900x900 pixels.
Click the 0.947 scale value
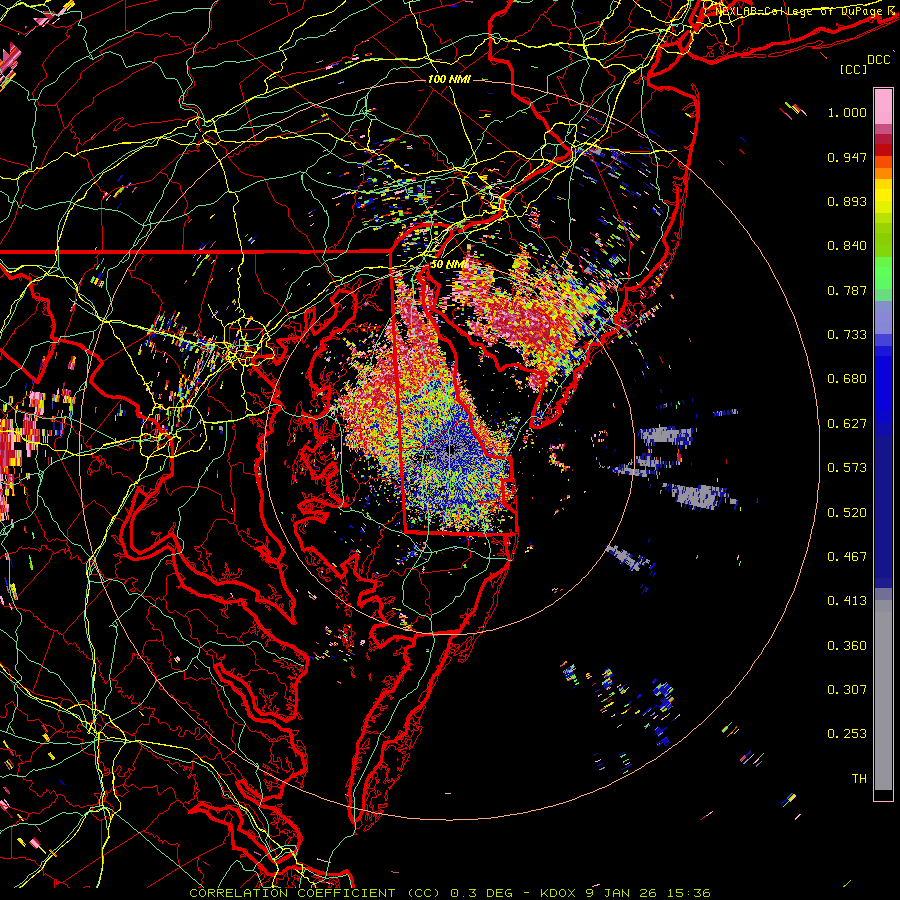(x=847, y=157)
